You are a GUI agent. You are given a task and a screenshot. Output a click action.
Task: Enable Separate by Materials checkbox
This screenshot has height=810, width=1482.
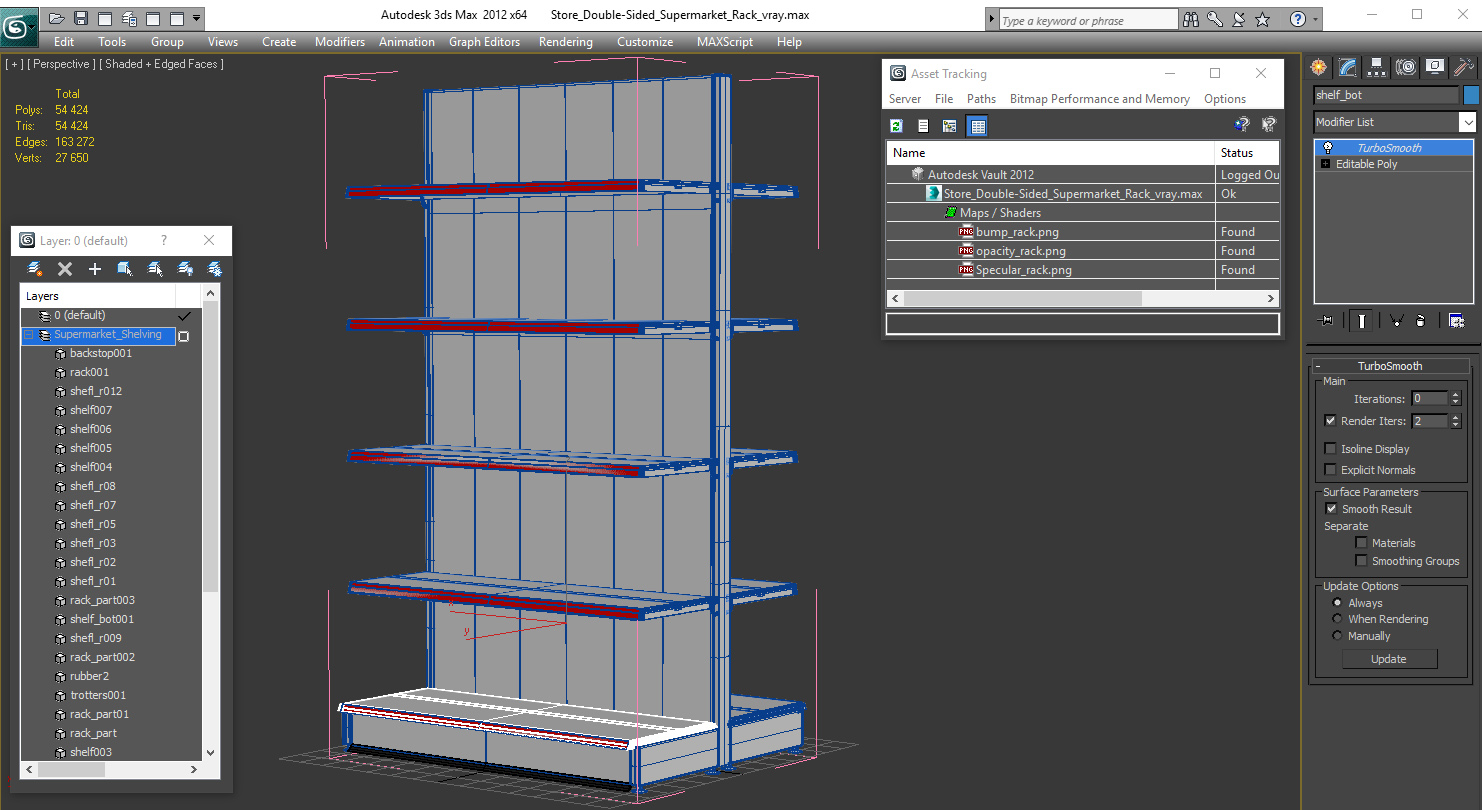coord(1361,543)
